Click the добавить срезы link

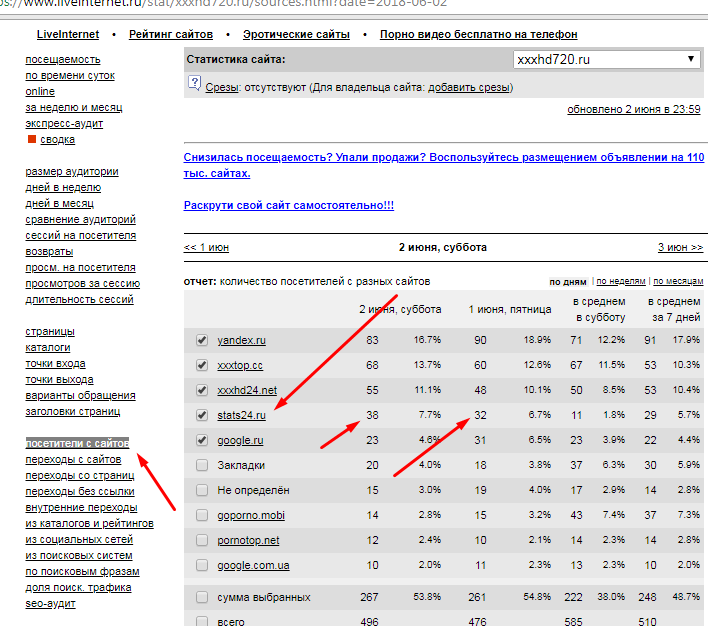pyautogui.click(x=469, y=88)
